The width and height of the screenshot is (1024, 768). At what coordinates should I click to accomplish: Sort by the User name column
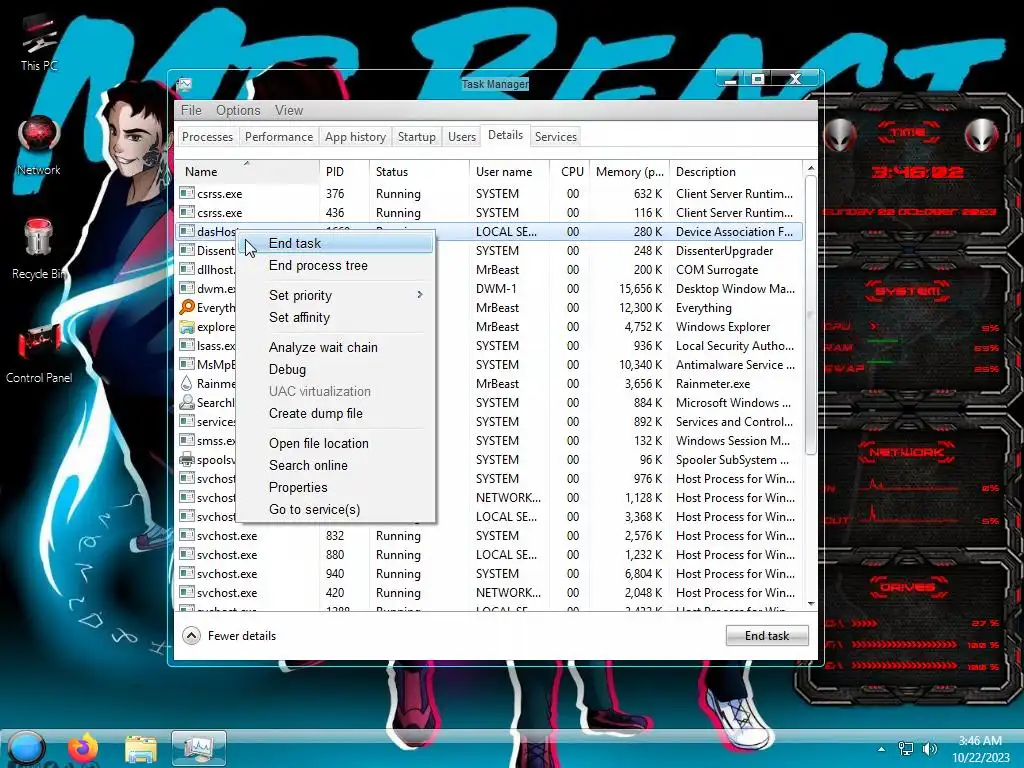(509, 171)
